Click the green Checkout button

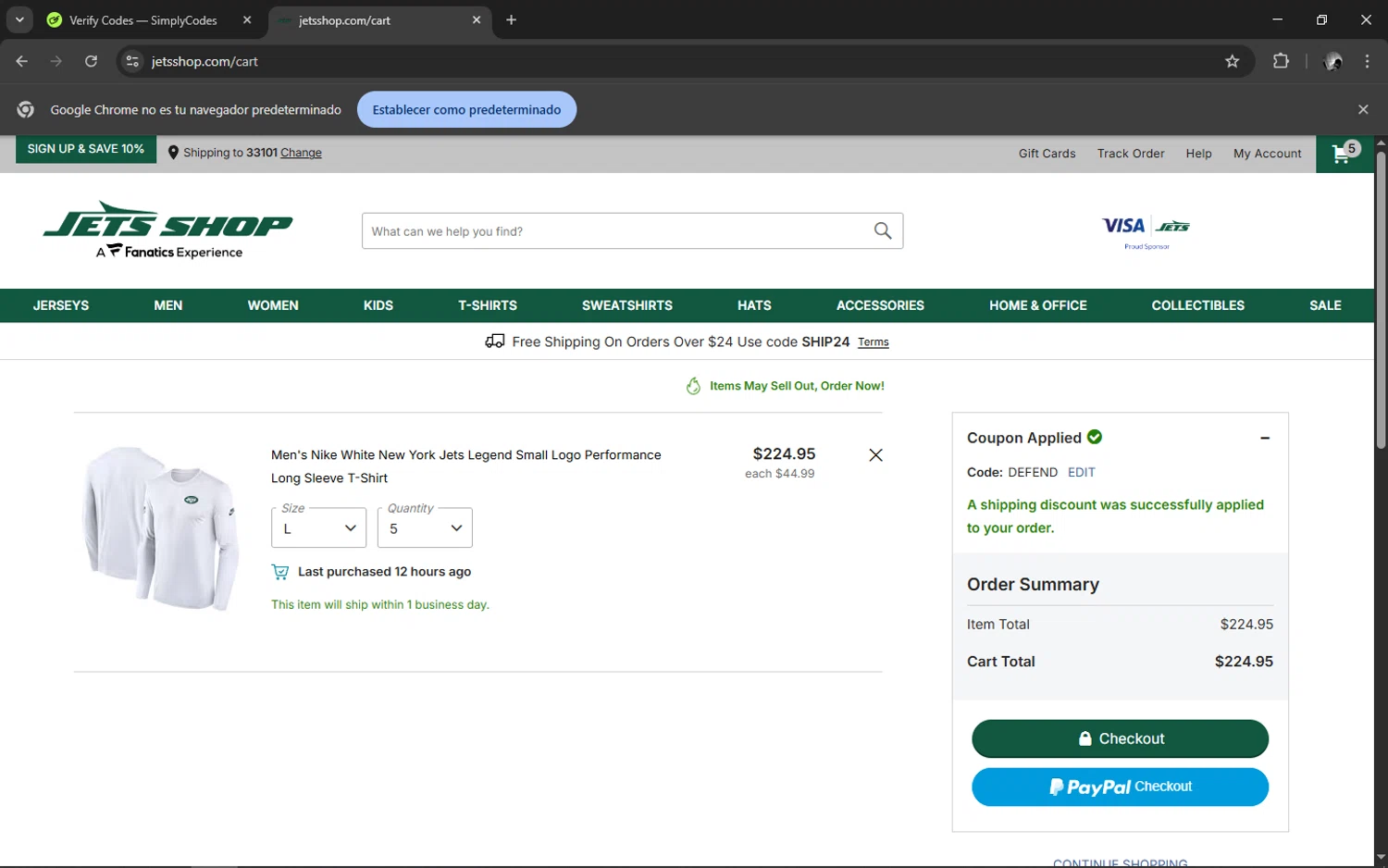[1120, 738]
